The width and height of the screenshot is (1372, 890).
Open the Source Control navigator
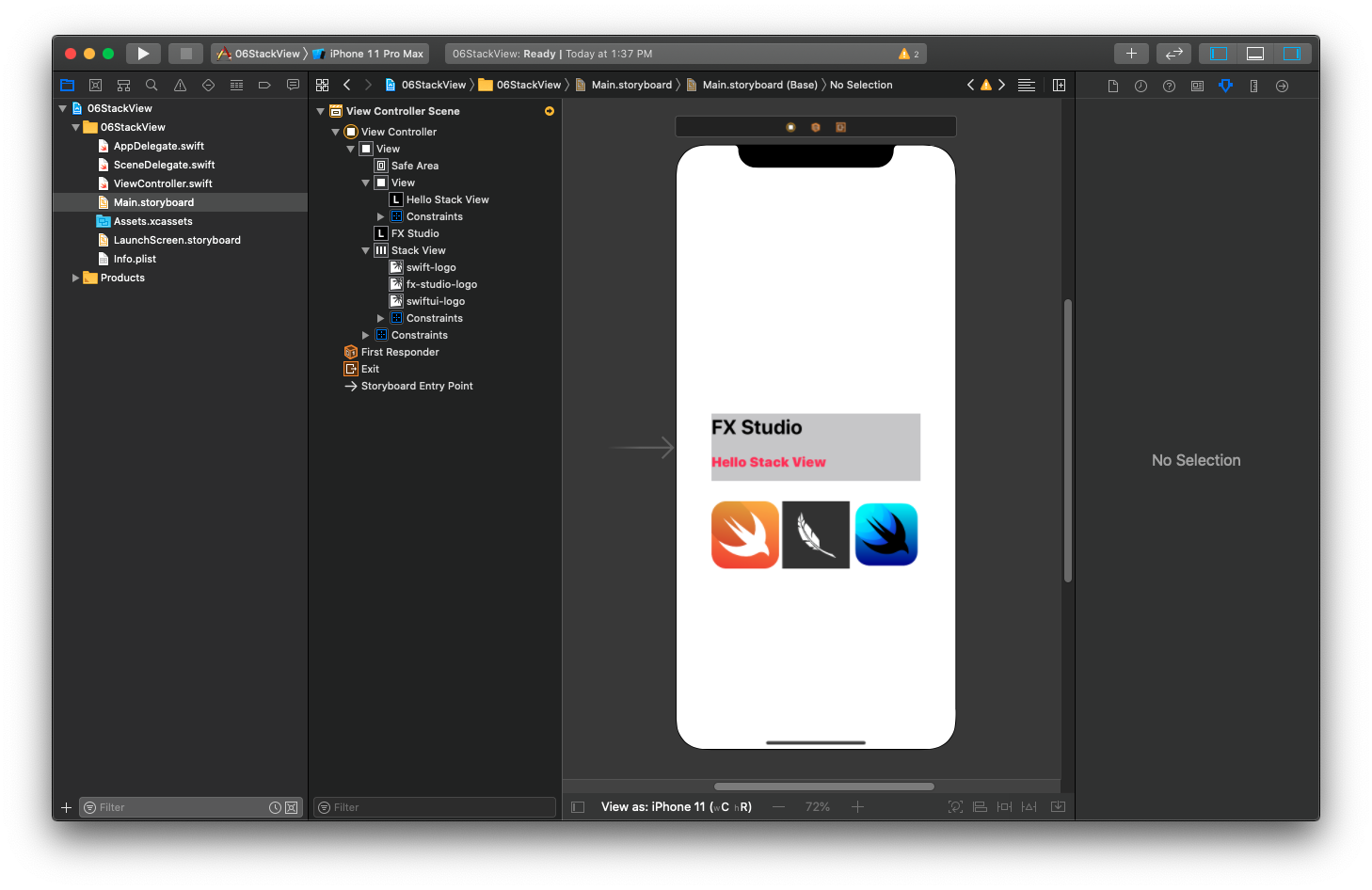coord(95,85)
